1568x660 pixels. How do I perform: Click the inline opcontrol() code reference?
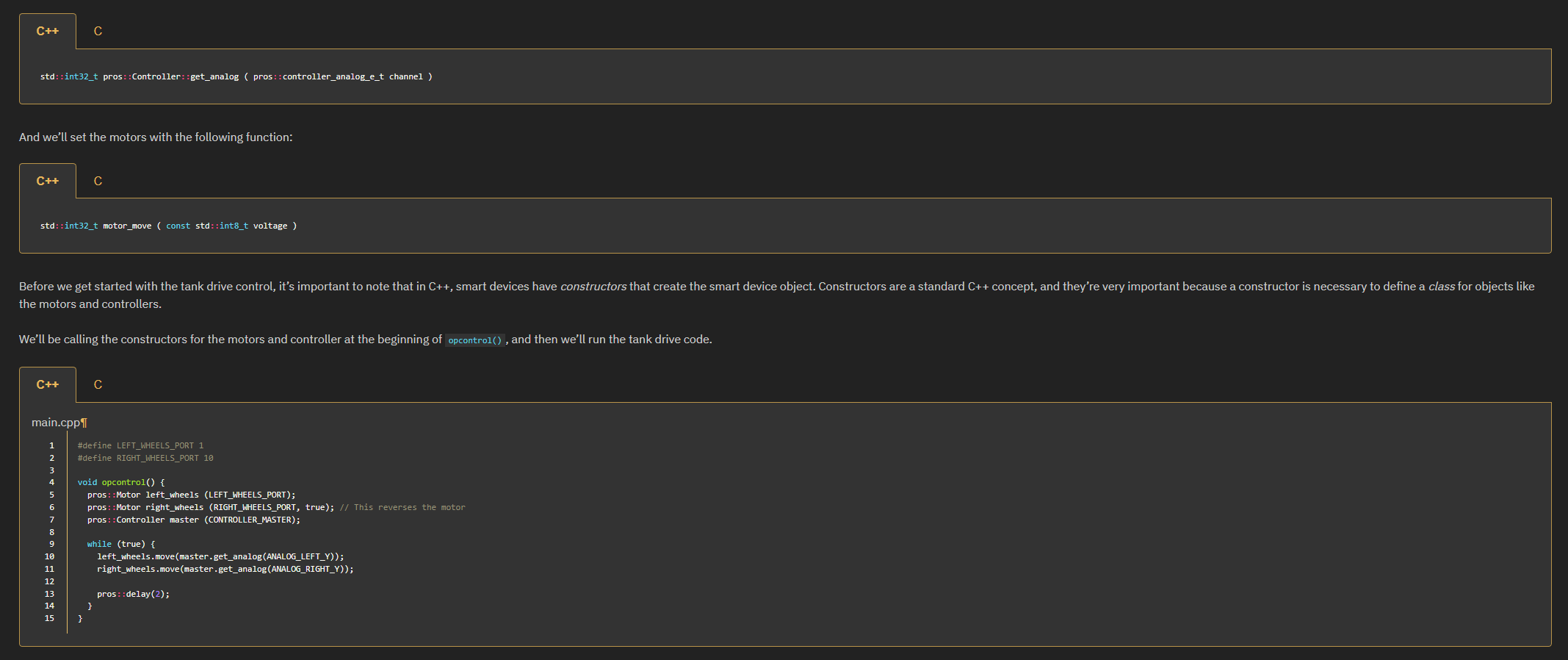(474, 340)
